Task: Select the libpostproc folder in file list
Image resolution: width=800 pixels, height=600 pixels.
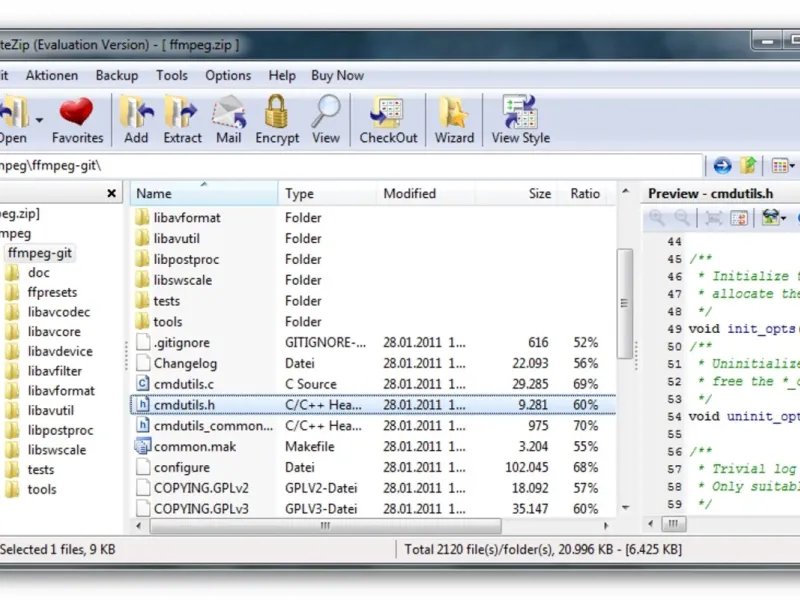Action: [x=373, y=259]
